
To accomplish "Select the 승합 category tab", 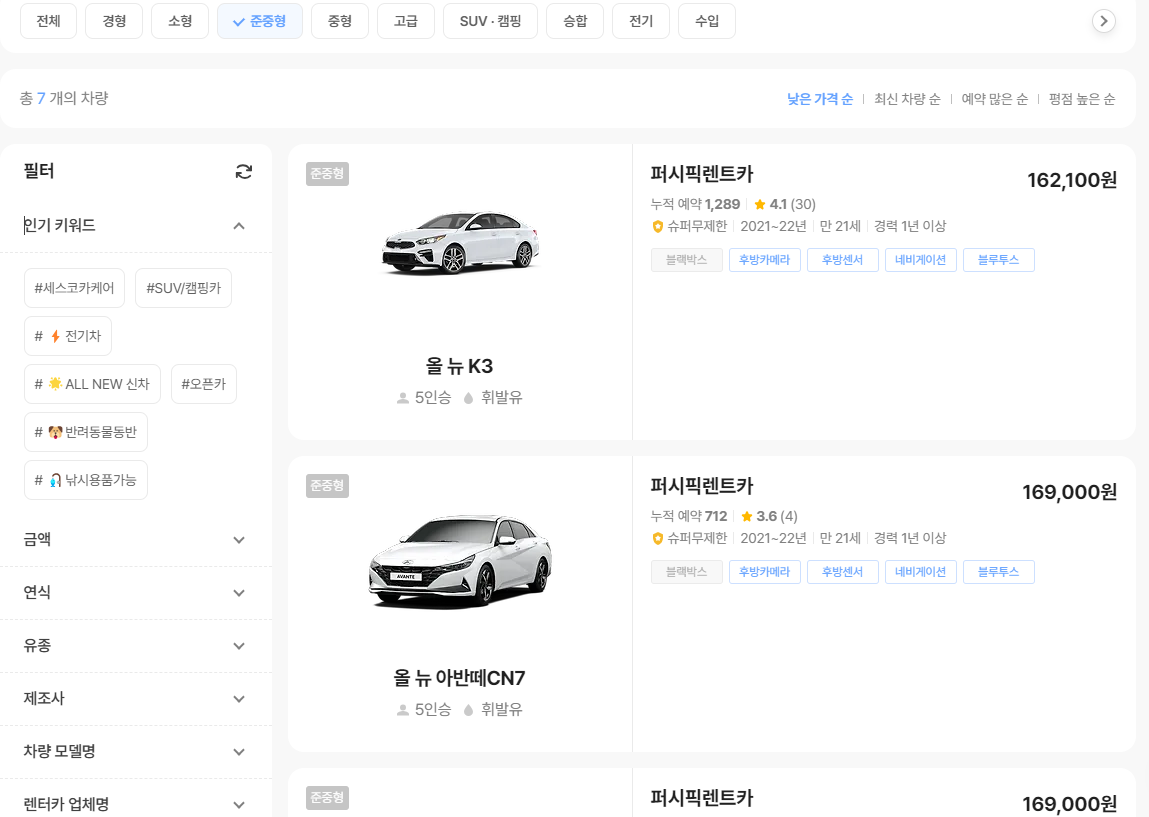I will 575,21.
